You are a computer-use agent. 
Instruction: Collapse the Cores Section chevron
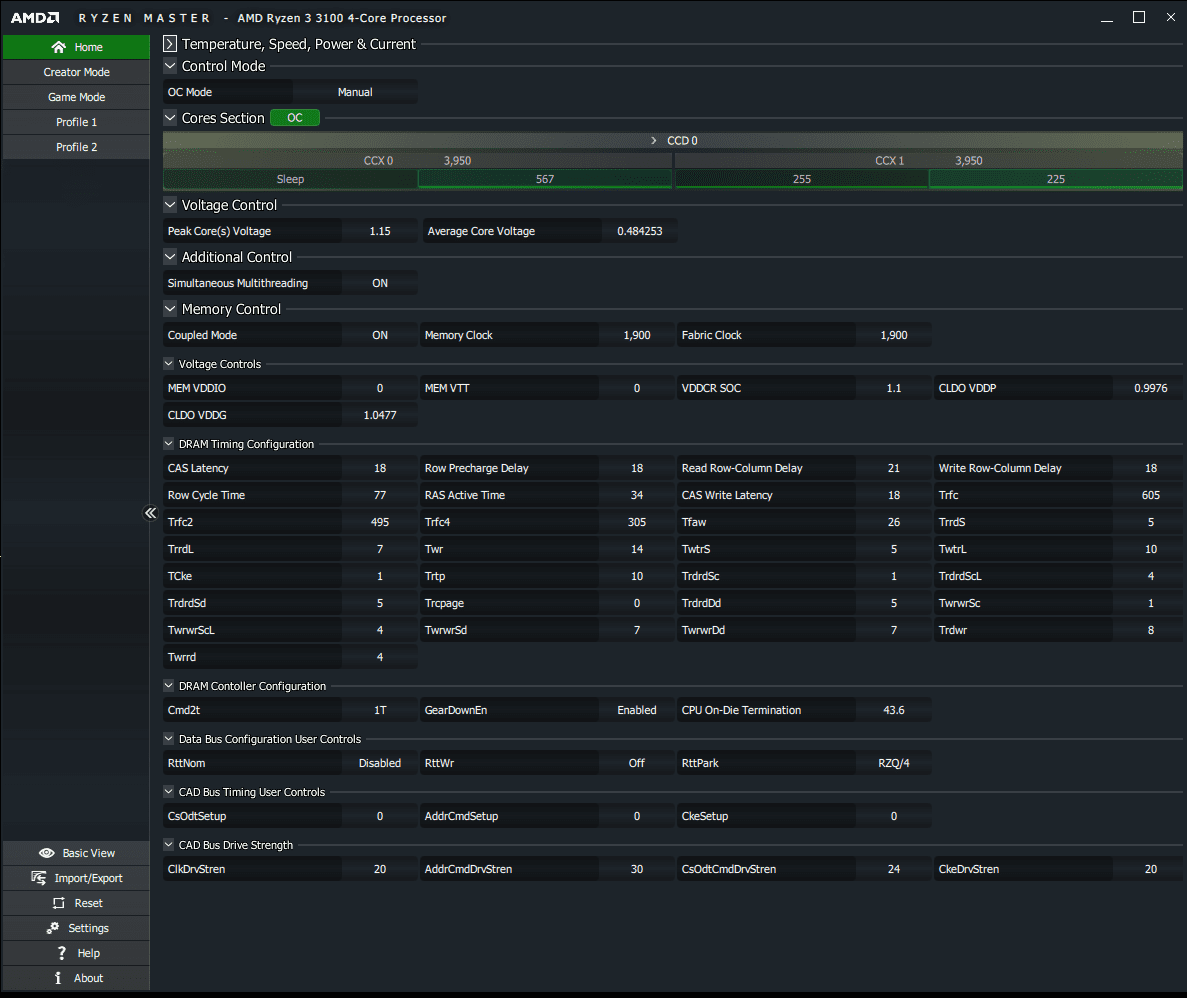tap(170, 118)
